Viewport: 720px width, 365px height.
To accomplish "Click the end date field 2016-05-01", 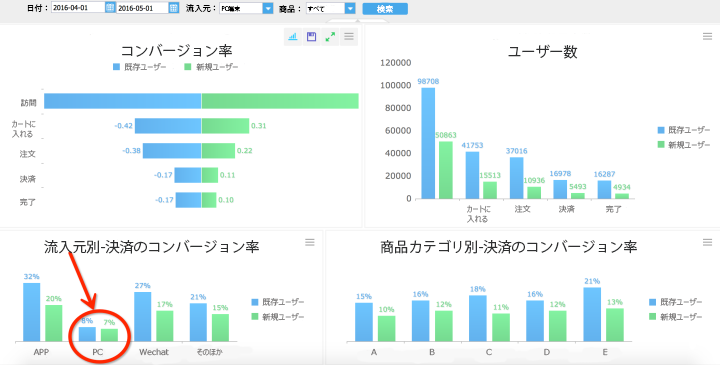I will tap(142, 8).
